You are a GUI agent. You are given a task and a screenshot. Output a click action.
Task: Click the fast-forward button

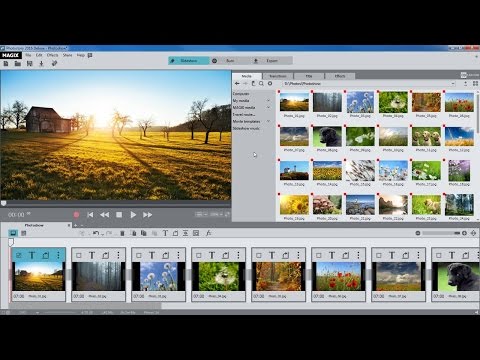point(147,215)
